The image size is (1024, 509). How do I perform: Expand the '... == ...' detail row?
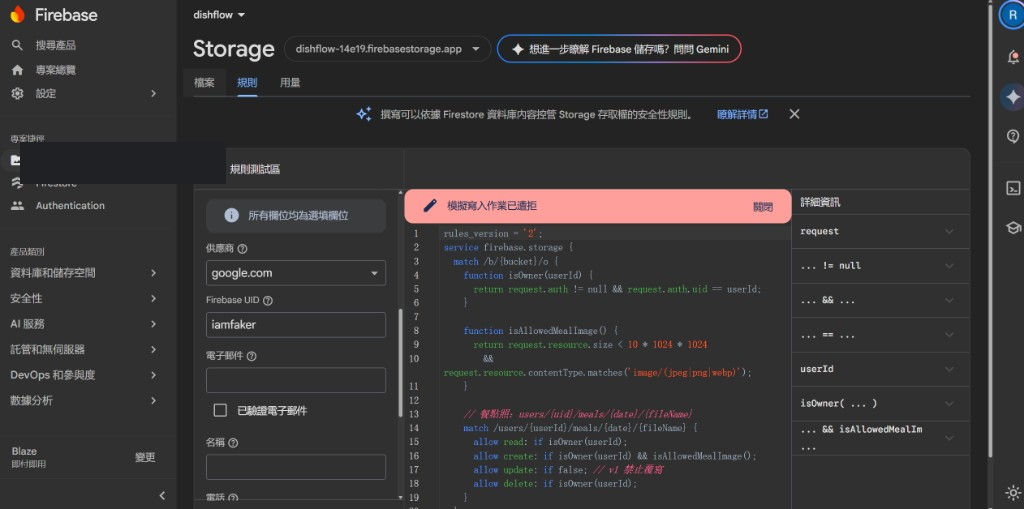pyautogui.click(x=880, y=335)
